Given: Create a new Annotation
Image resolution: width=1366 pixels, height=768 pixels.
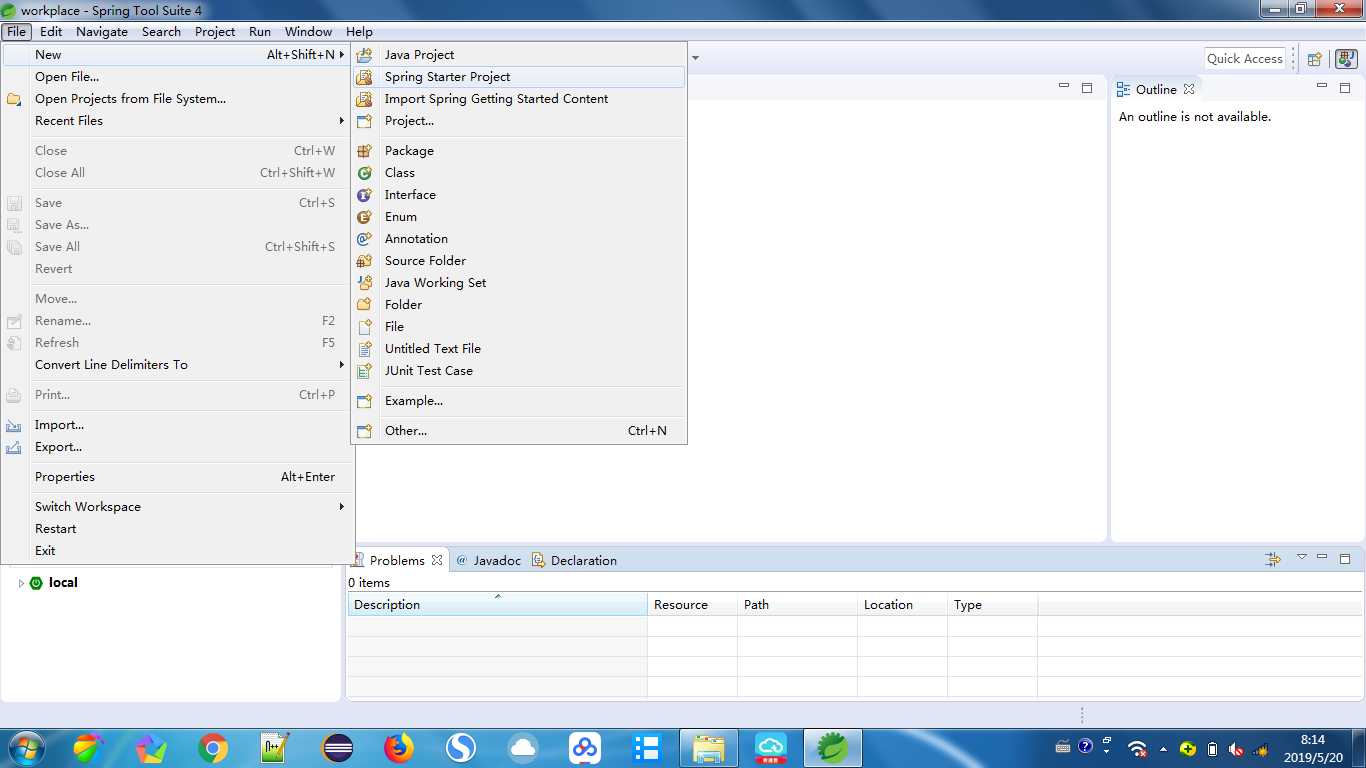Looking at the screenshot, I should (x=519, y=239).
